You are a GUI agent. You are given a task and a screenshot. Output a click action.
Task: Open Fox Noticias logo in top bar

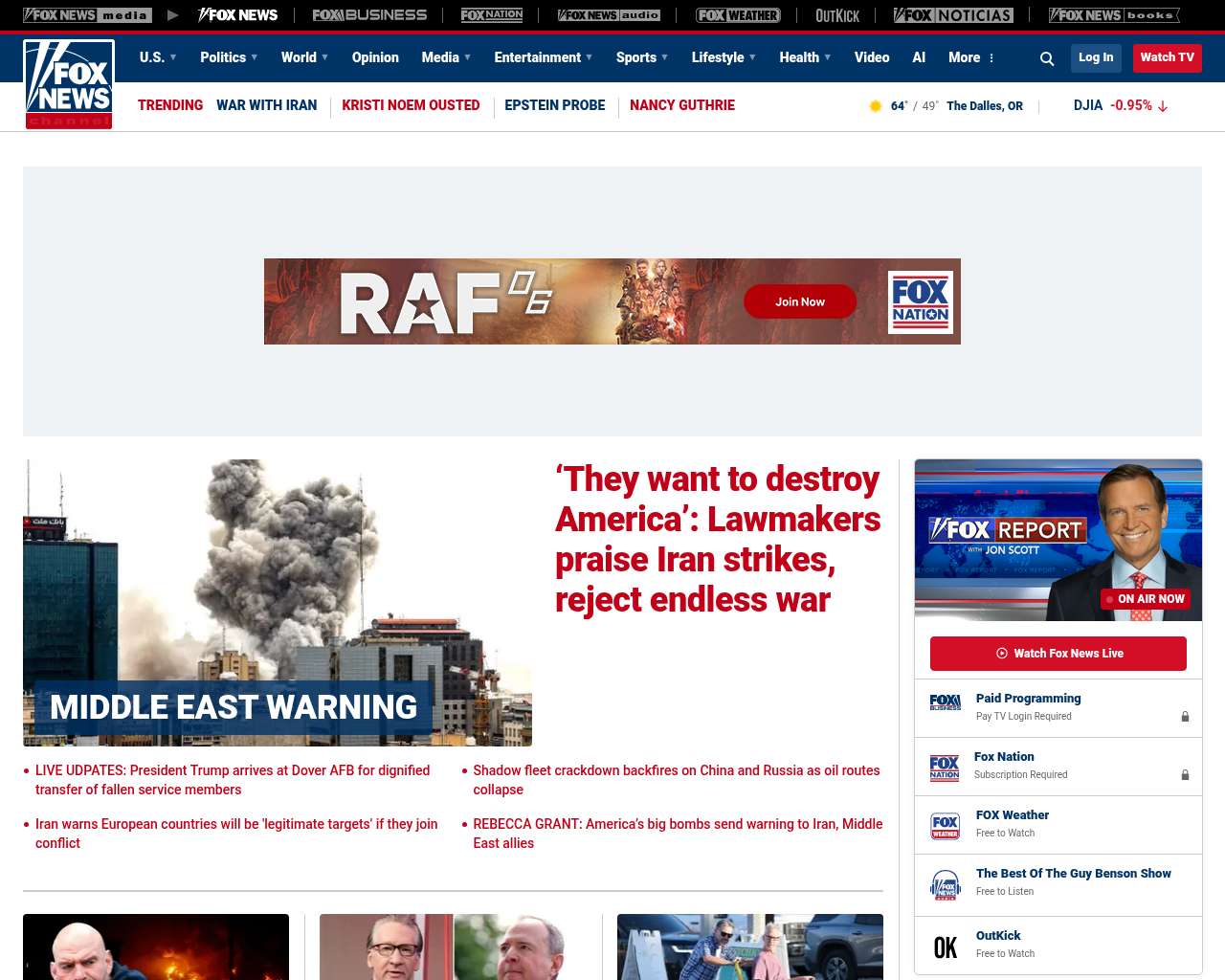pyautogui.click(x=953, y=15)
